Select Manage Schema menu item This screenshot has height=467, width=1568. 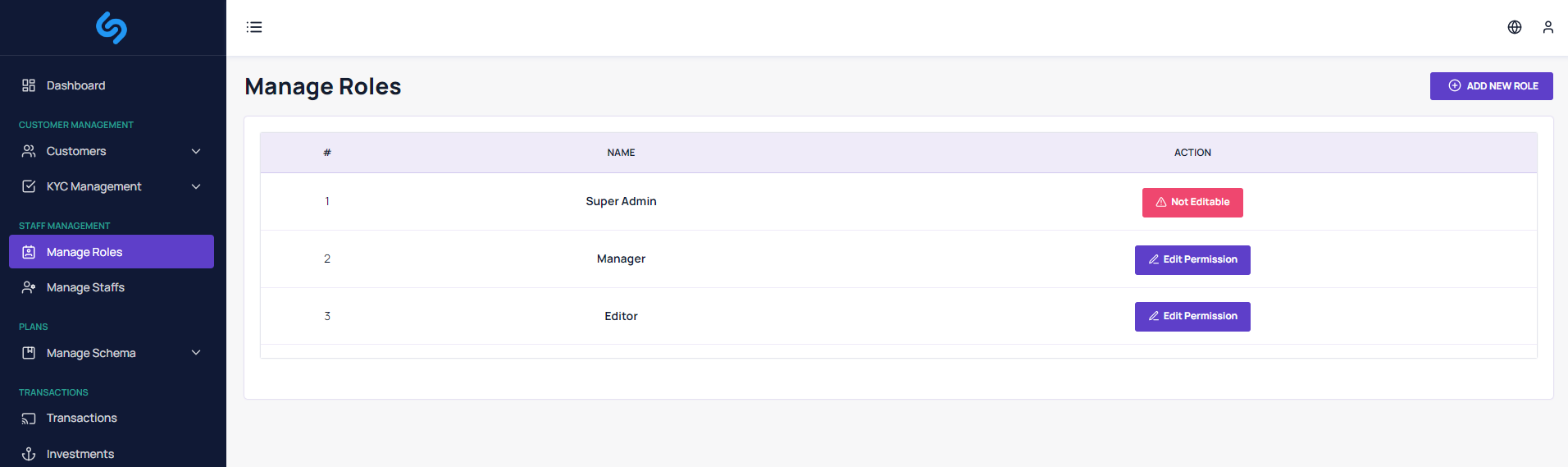tap(91, 353)
